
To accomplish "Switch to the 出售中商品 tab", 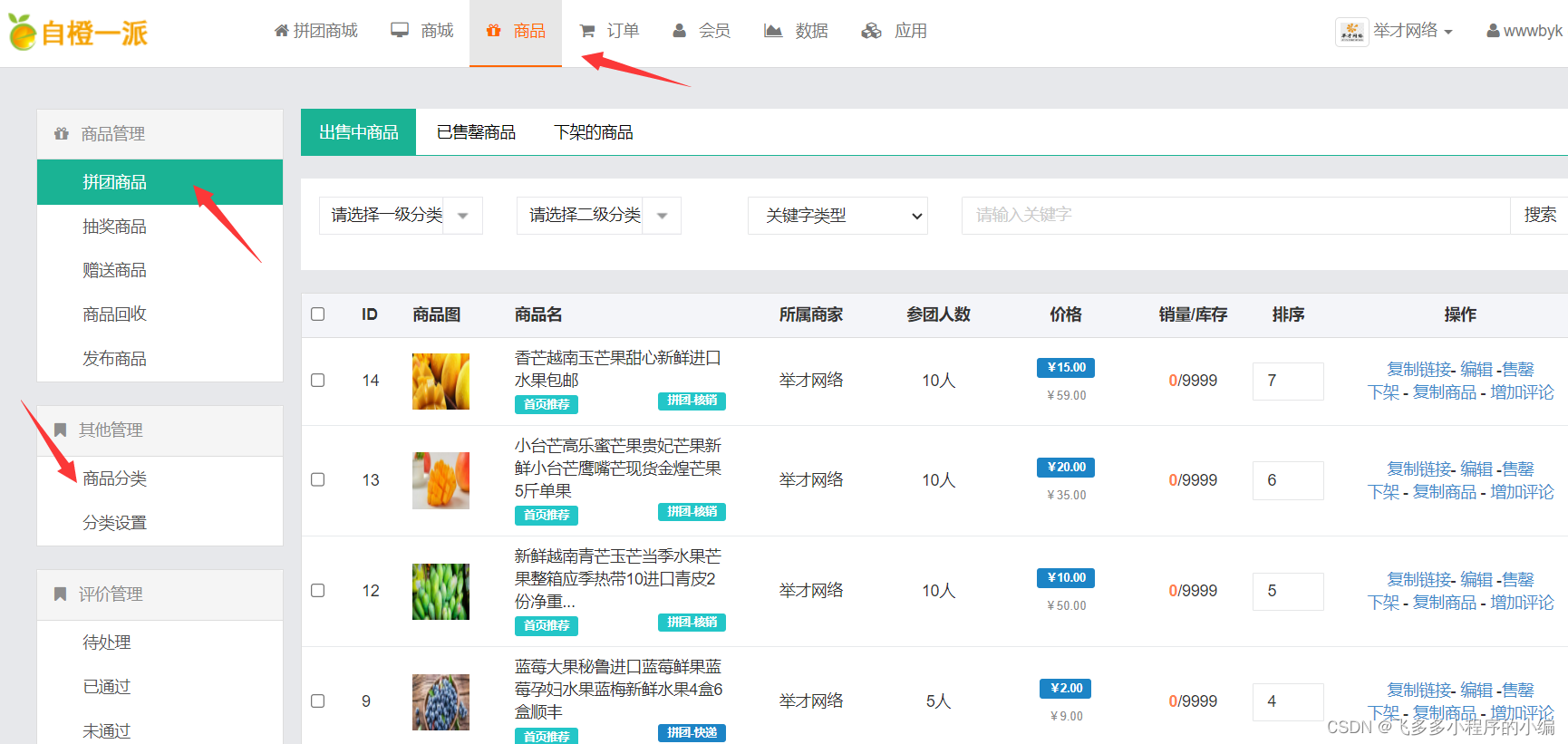I will point(358,132).
